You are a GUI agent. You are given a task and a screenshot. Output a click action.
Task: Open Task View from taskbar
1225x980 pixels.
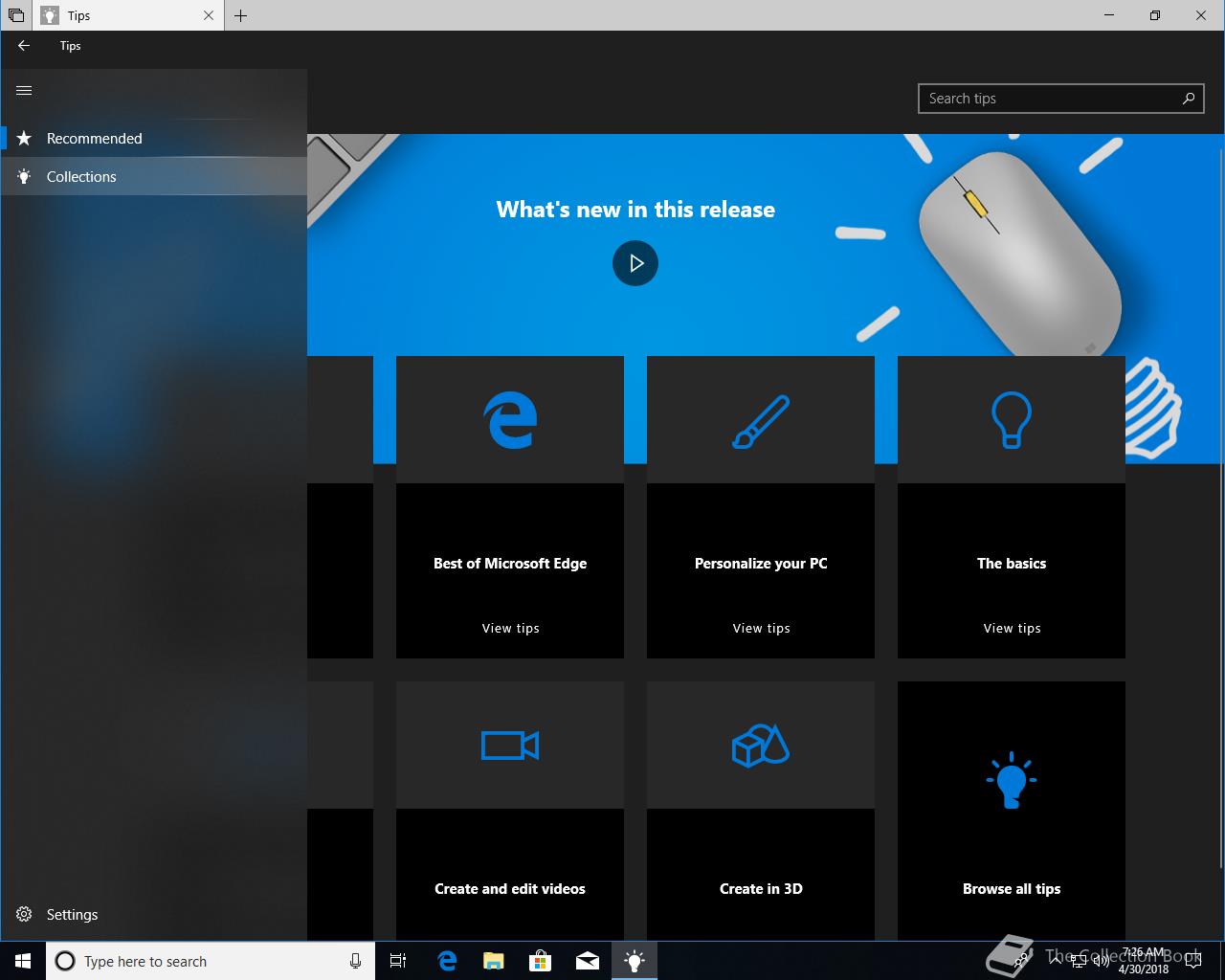[x=398, y=961]
